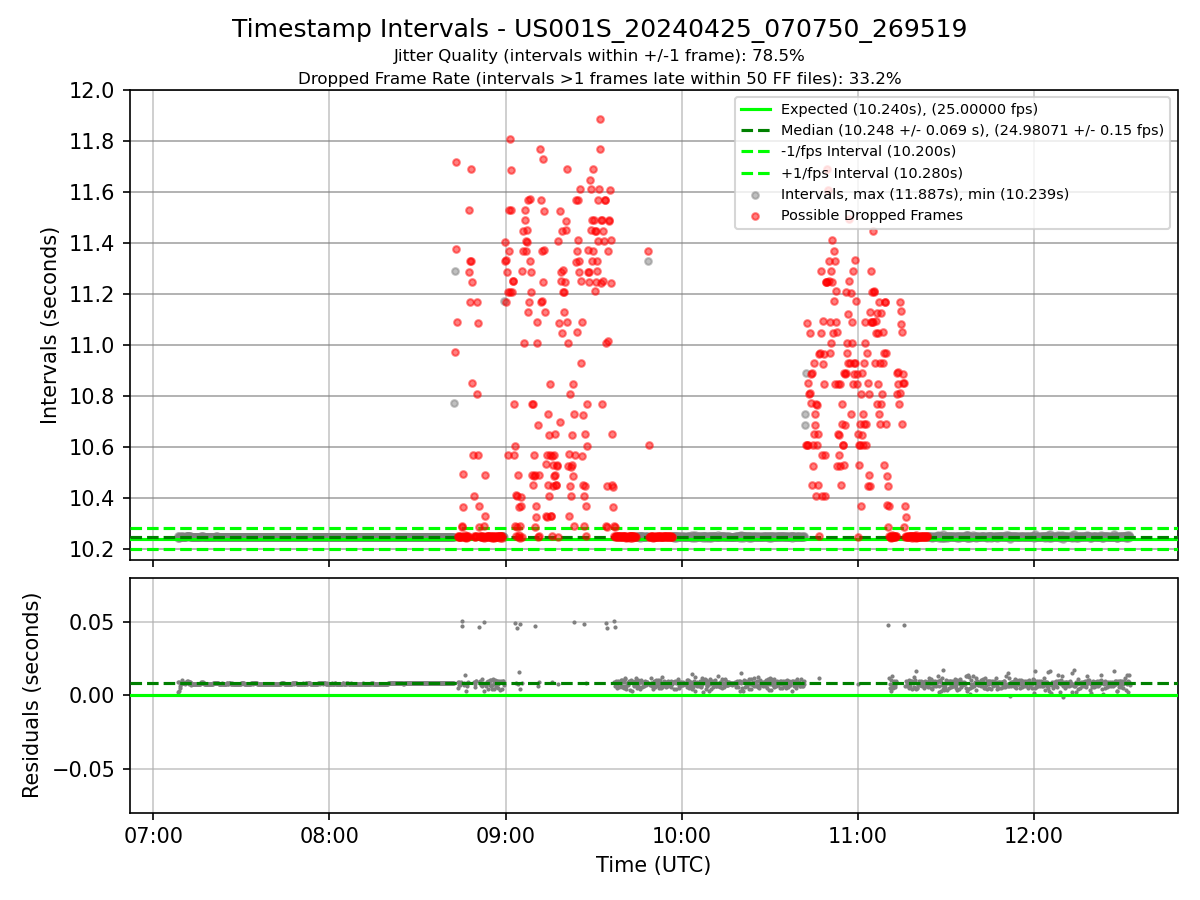Click the '10:00' x-axis tick label

[681, 834]
